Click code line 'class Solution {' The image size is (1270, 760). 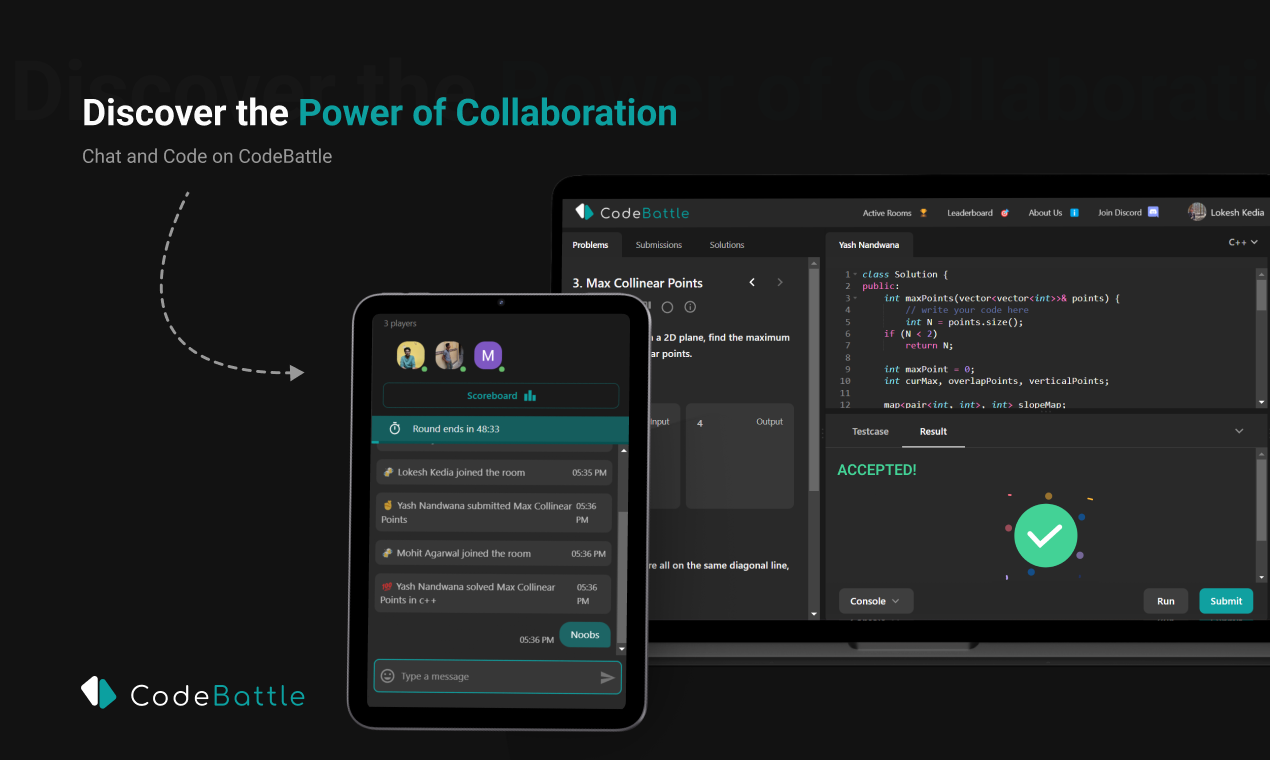coord(905,274)
